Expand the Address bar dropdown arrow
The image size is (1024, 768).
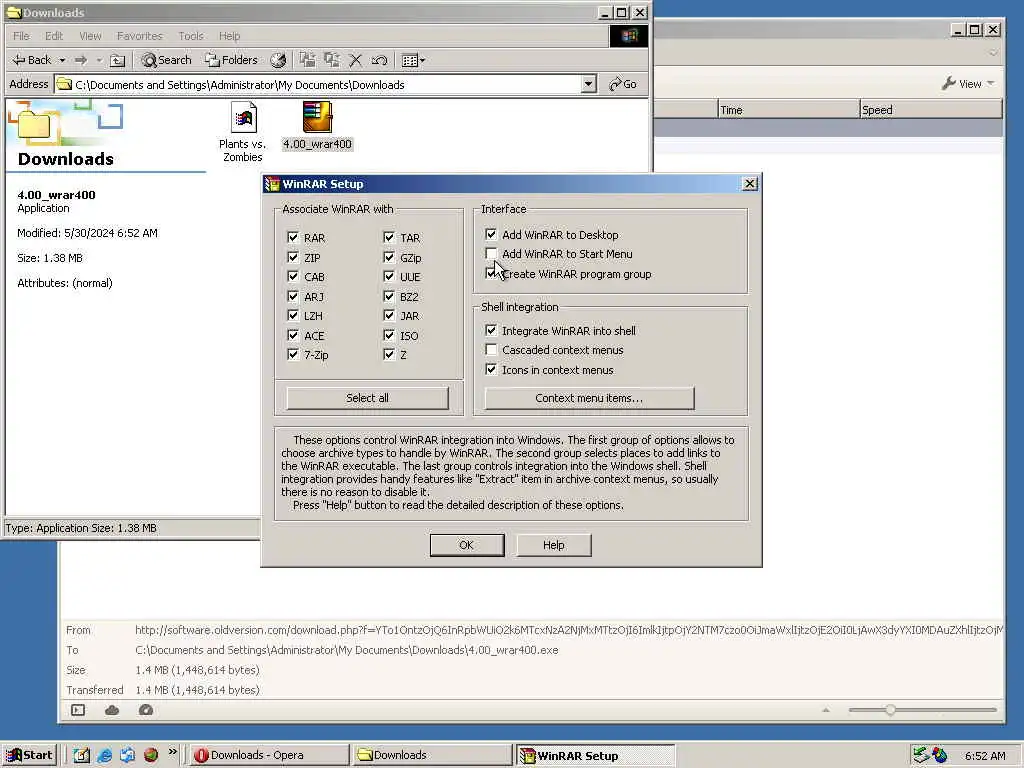588,84
